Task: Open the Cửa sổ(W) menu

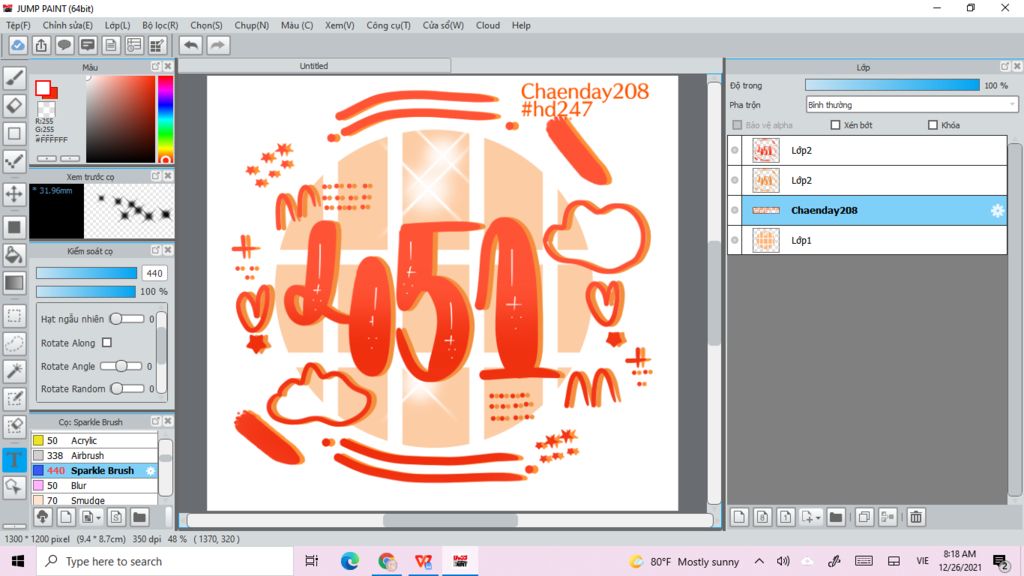Action: pos(443,25)
